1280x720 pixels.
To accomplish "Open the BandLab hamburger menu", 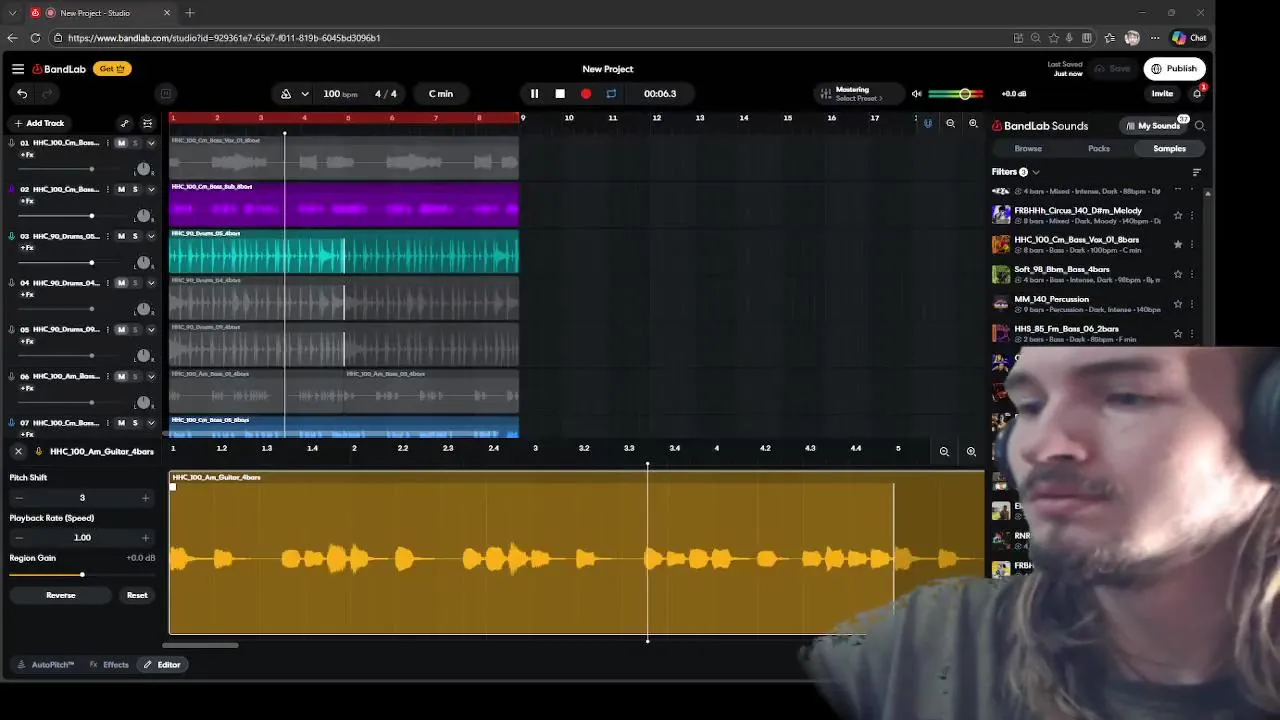I will pyautogui.click(x=18, y=69).
